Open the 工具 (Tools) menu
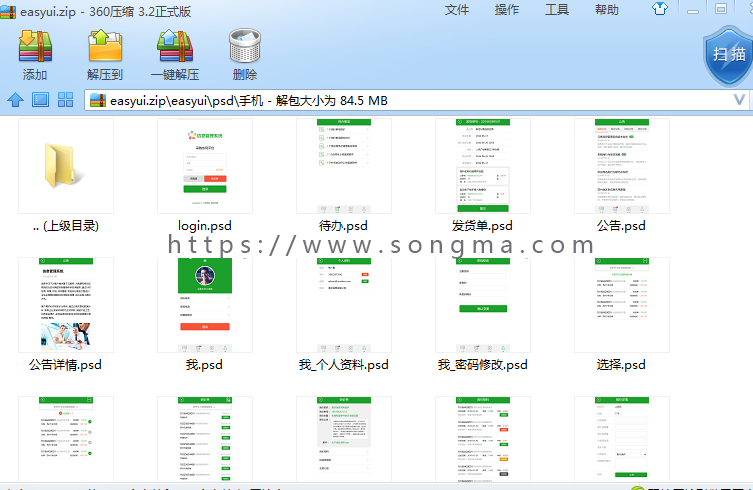This screenshot has width=753, height=490. point(557,10)
